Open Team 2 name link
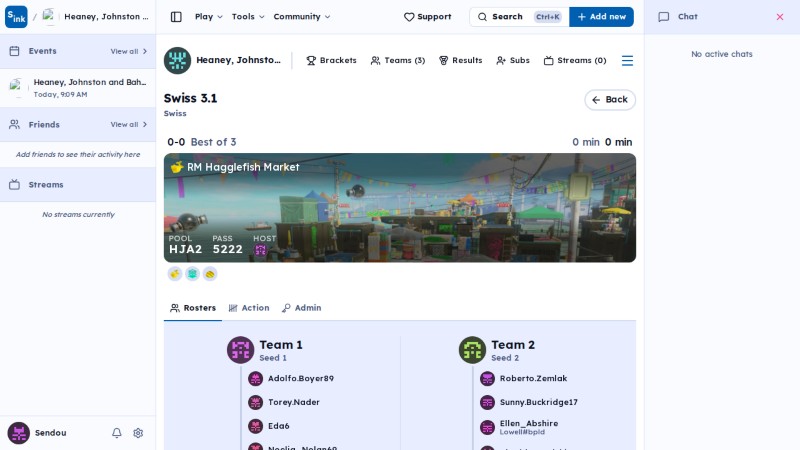This screenshot has width=800, height=450. click(513, 345)
